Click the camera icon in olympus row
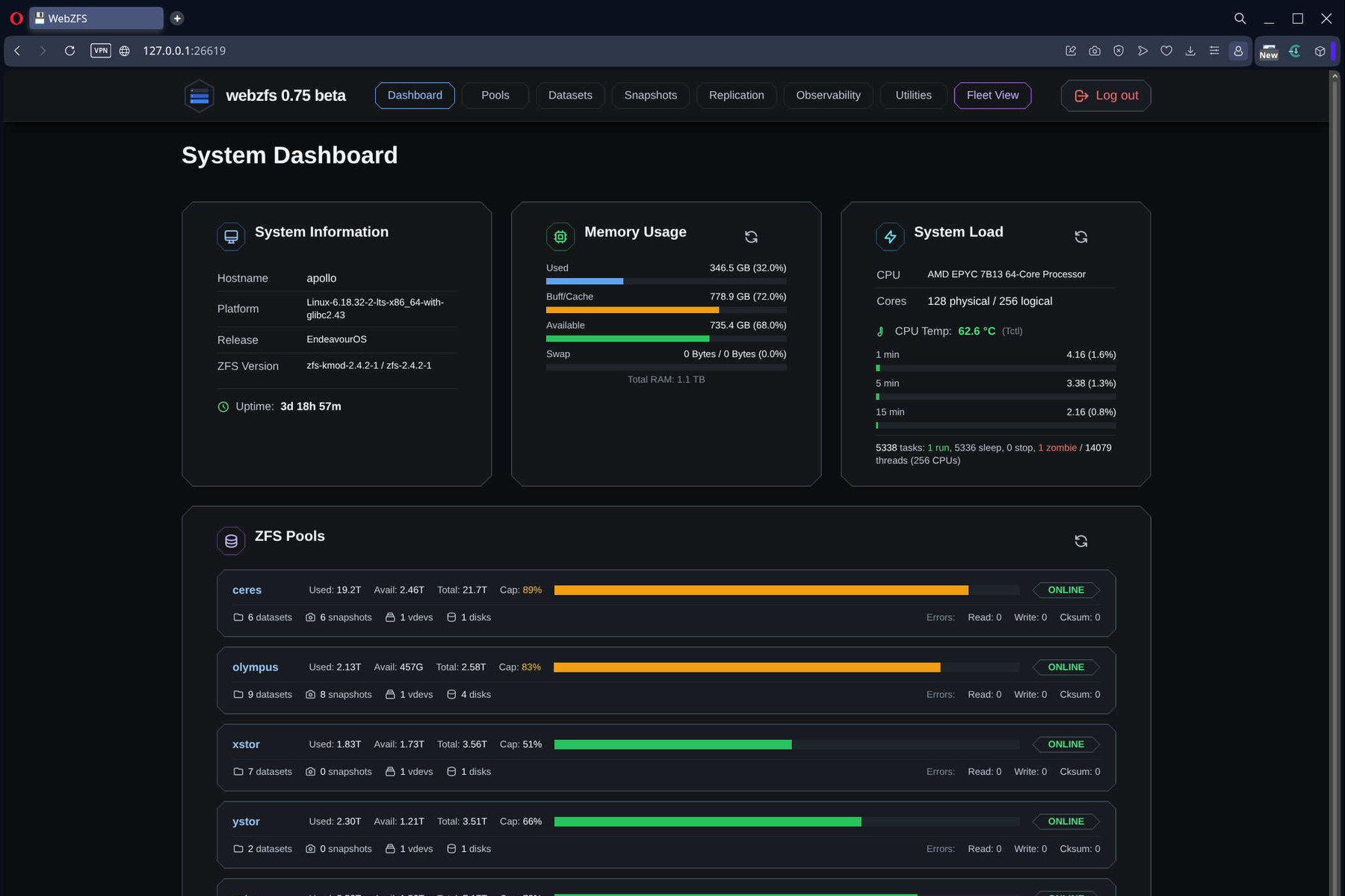1345x896 pixels. pyautogui.click(x=310, y=694)
